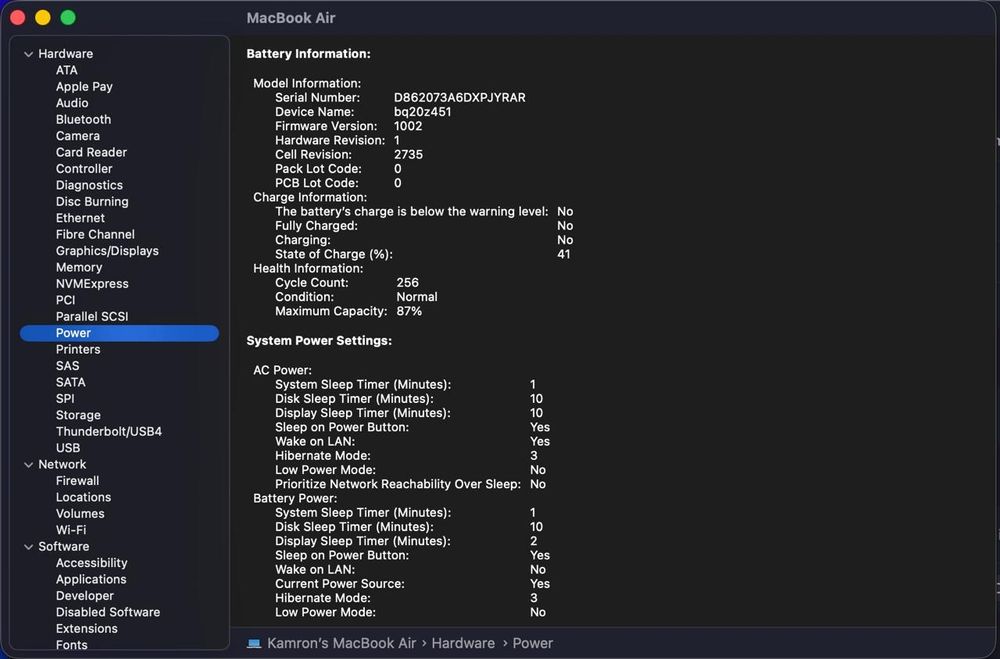Viewport: 1000px width, 659px height.
Task: Collapse the Hardware section in sidebar
Action: pyautogui.click(x=29, y=54)
